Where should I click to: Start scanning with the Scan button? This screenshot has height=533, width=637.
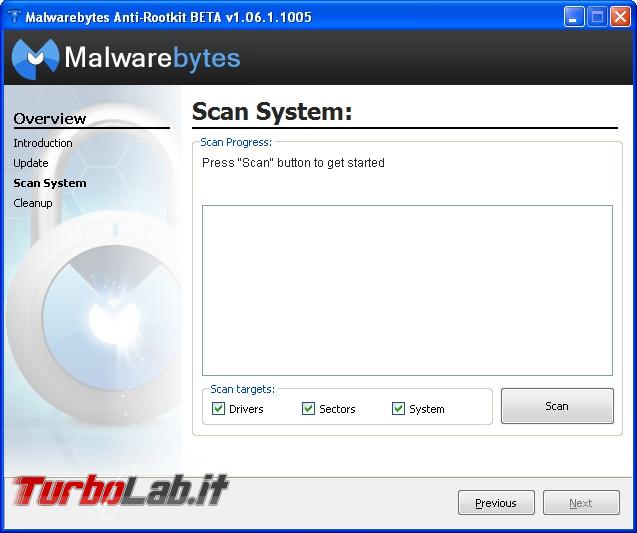pyautogui.click(x=557, y=406)
